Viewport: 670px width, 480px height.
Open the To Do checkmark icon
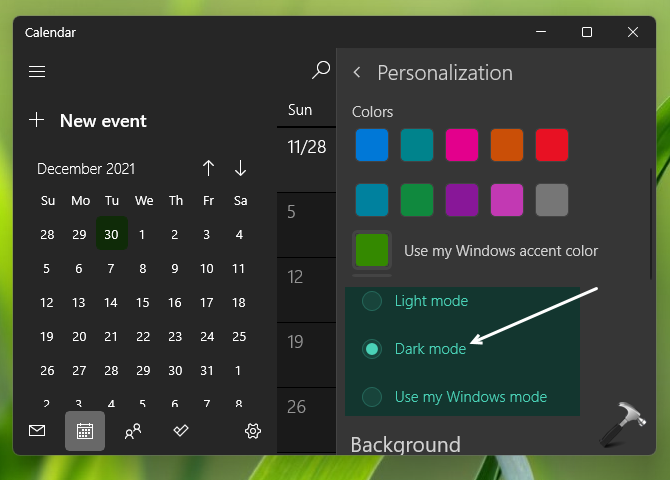[181, 431]
